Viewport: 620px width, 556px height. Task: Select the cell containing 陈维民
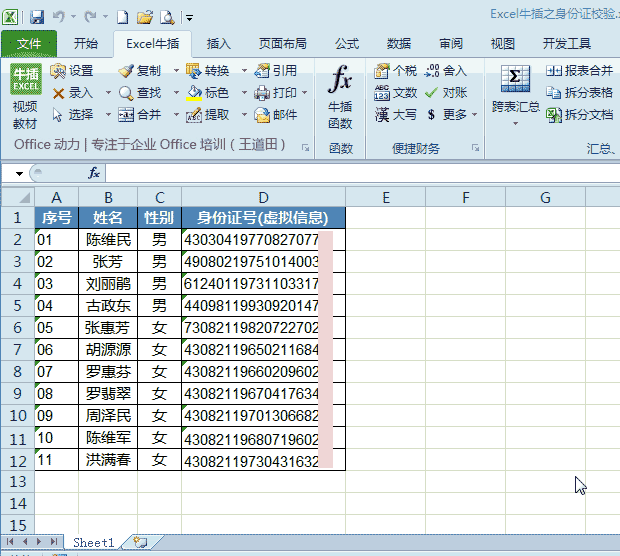108,239
